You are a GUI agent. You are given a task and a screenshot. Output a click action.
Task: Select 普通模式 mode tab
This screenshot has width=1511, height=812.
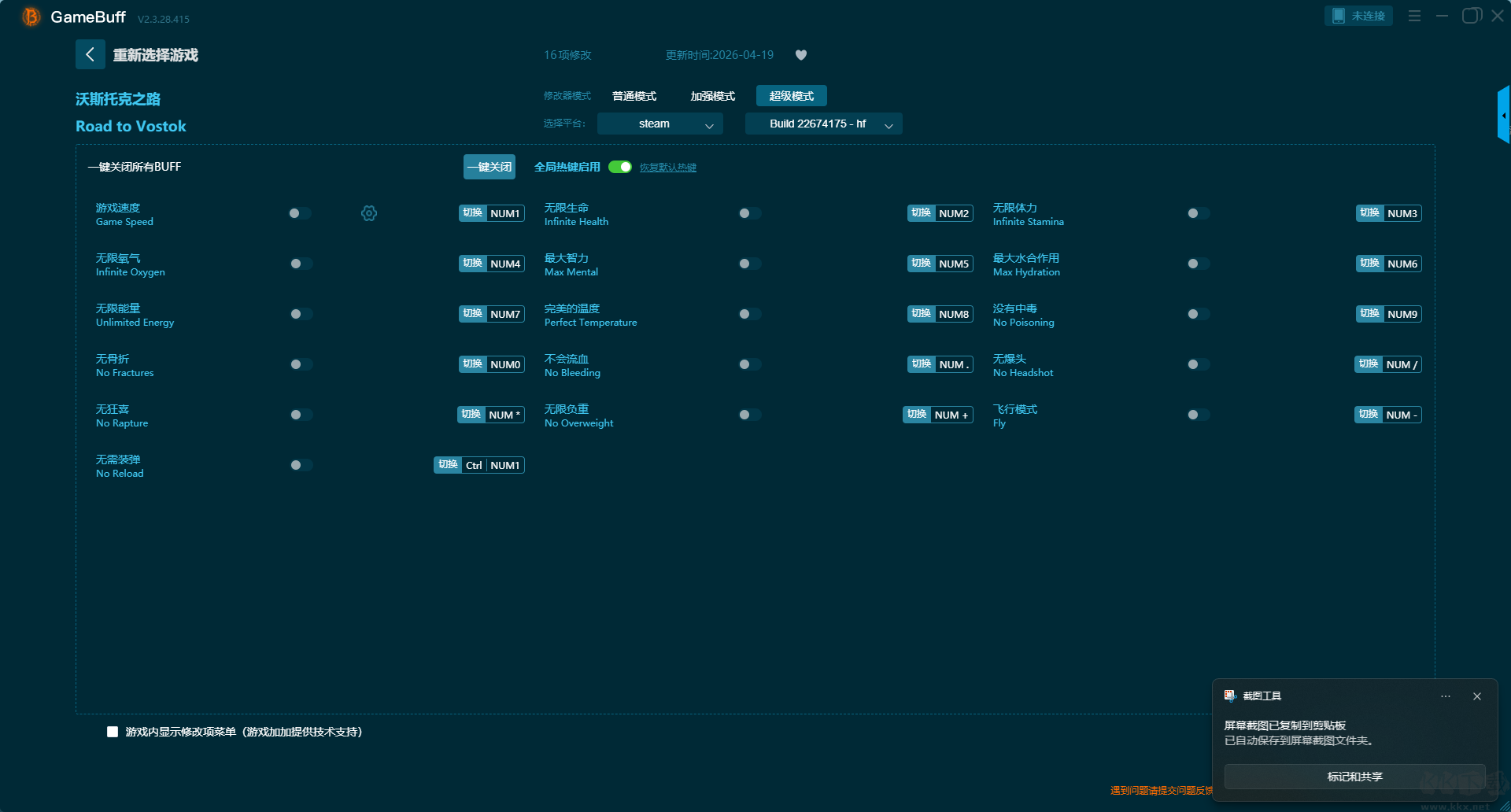coord(634,96)
